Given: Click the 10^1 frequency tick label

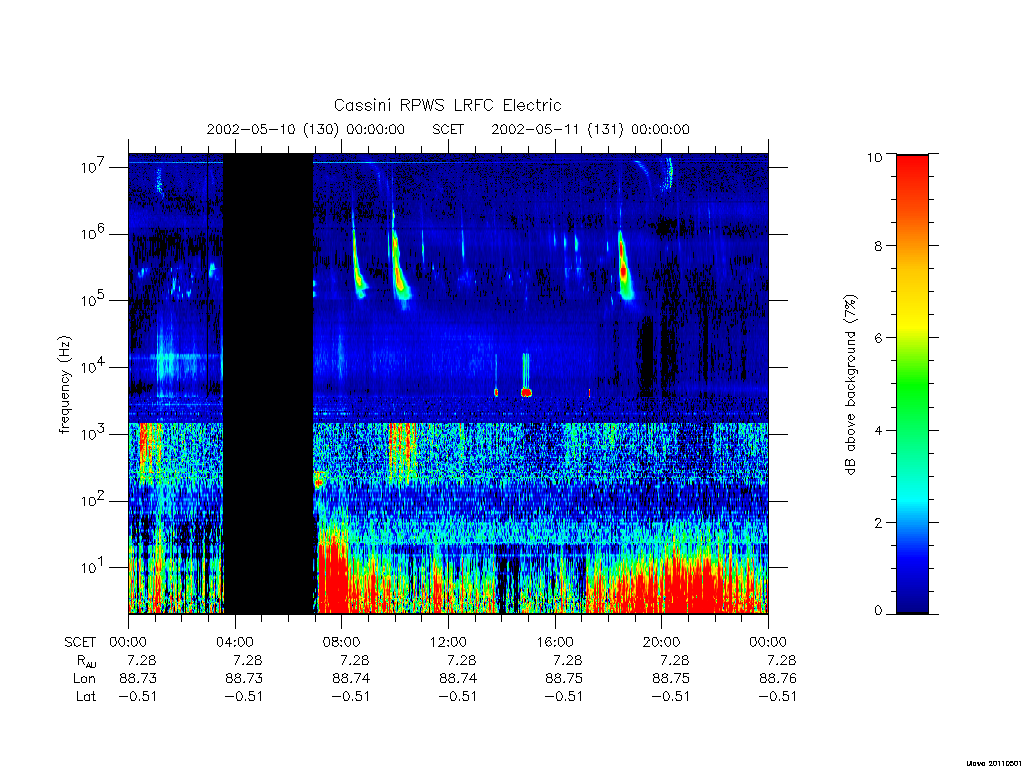Looking at the screenshot, I should pos(95,567).
